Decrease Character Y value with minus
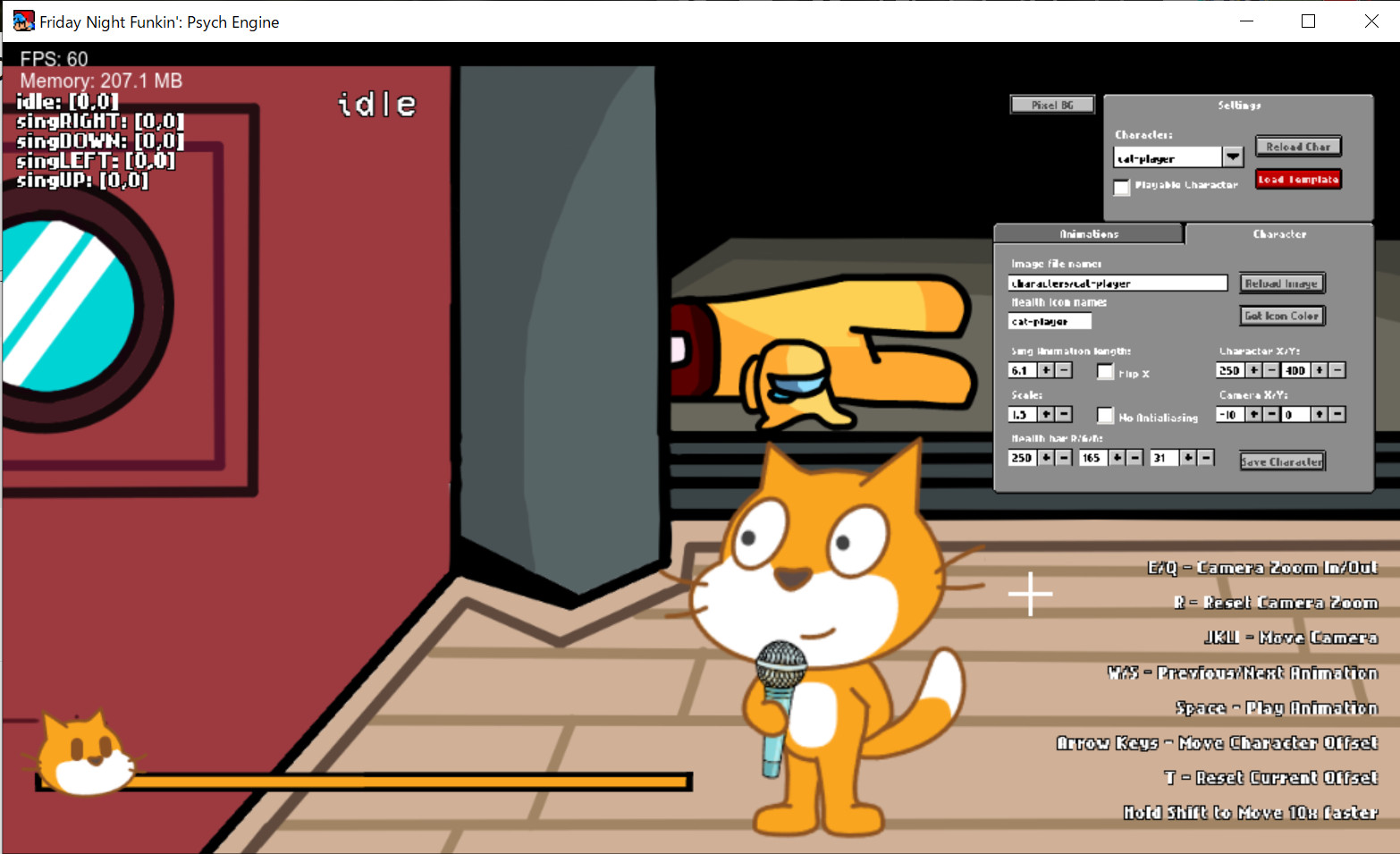This screenshot has width=1400, height=854. tap(1337, 370)
